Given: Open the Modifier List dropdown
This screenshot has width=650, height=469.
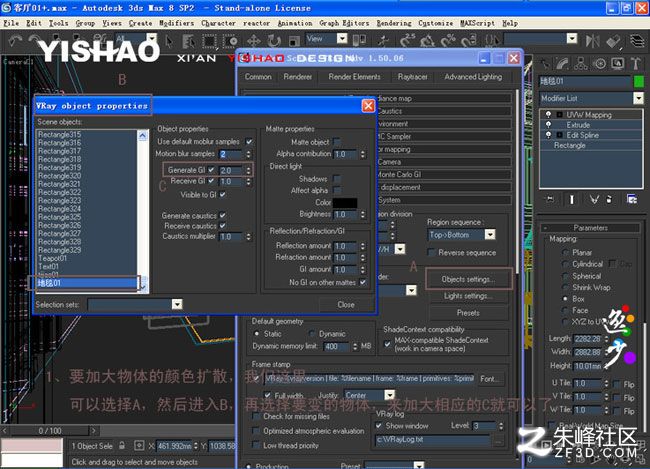Looking at the screenshot, I should pos(638,98).
